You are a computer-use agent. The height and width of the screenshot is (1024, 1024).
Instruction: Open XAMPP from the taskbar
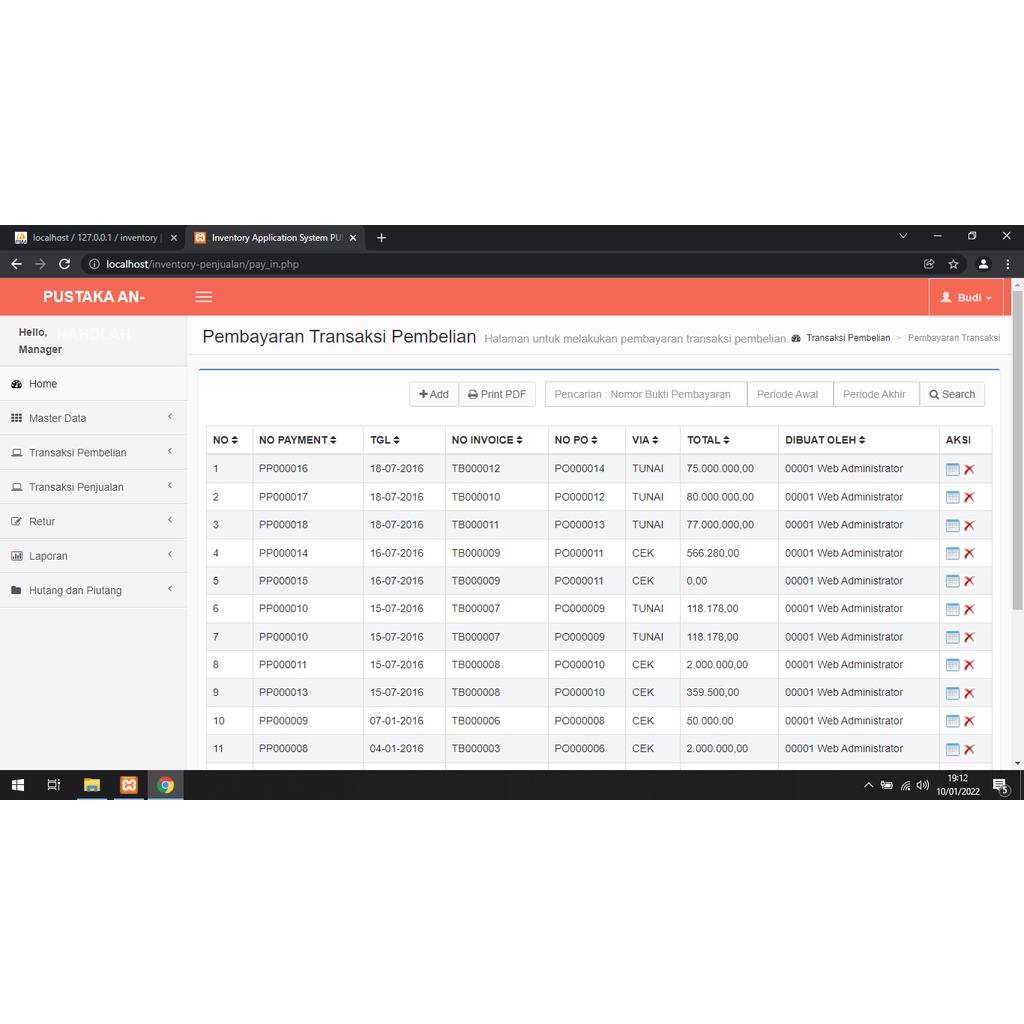tap(129, 784)
